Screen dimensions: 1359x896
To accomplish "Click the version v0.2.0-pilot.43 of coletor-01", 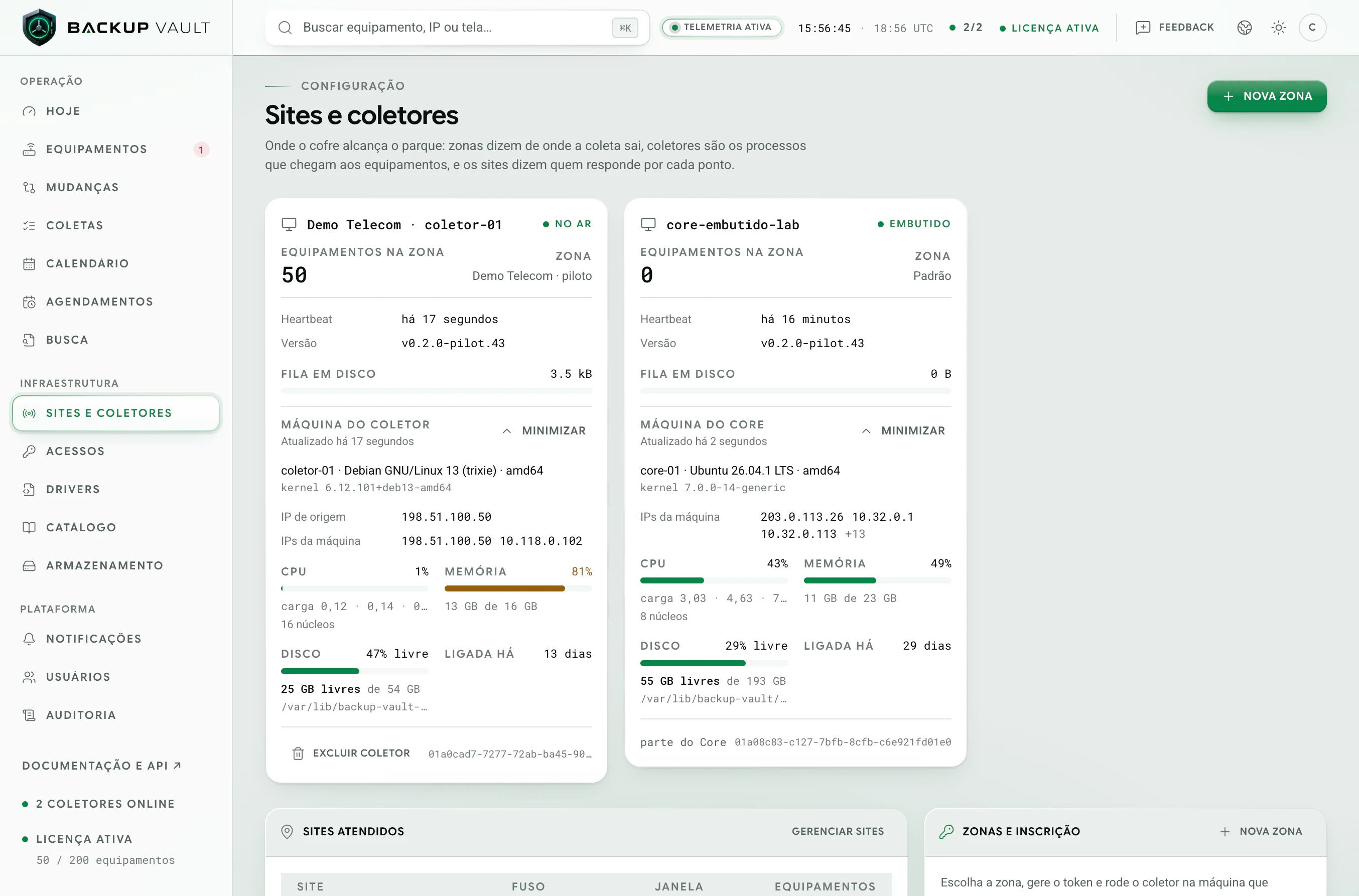I will tap(453, 344).
